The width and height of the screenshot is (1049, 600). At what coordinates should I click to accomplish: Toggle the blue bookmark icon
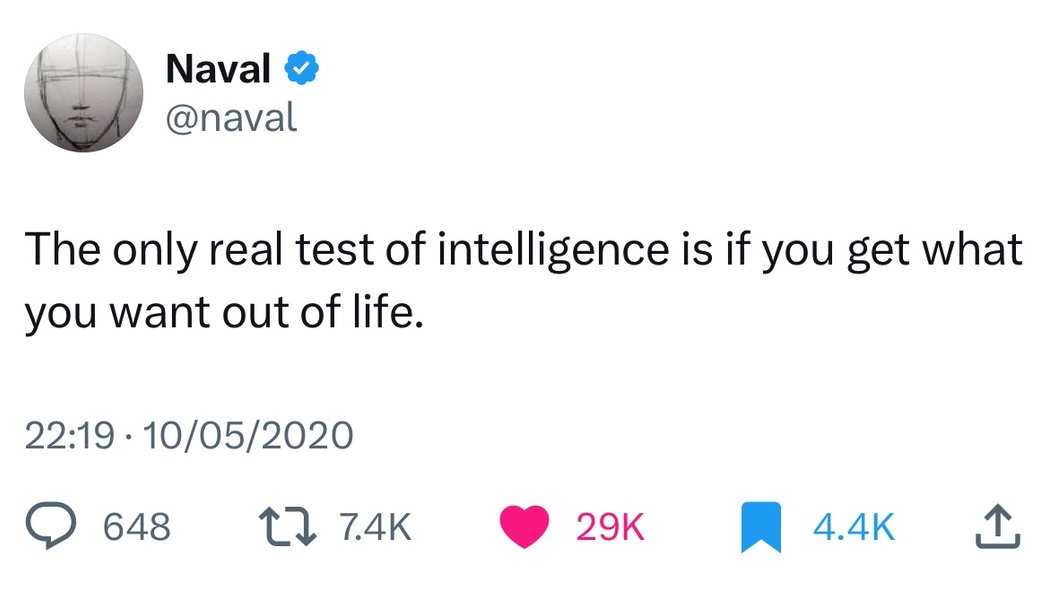tap(761, 527)
